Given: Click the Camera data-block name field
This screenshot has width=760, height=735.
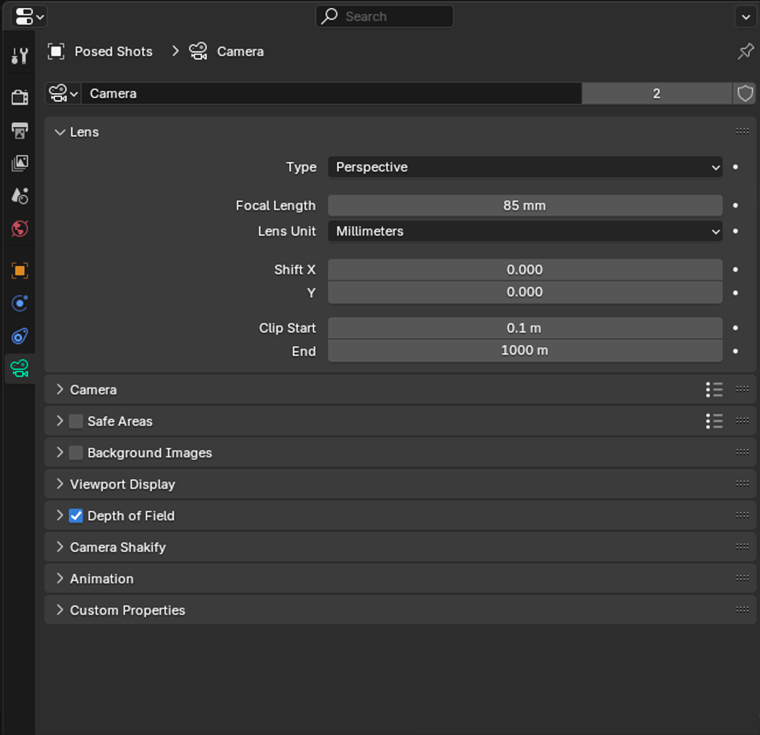Looking at the screenshot, I should coord(332,94).
